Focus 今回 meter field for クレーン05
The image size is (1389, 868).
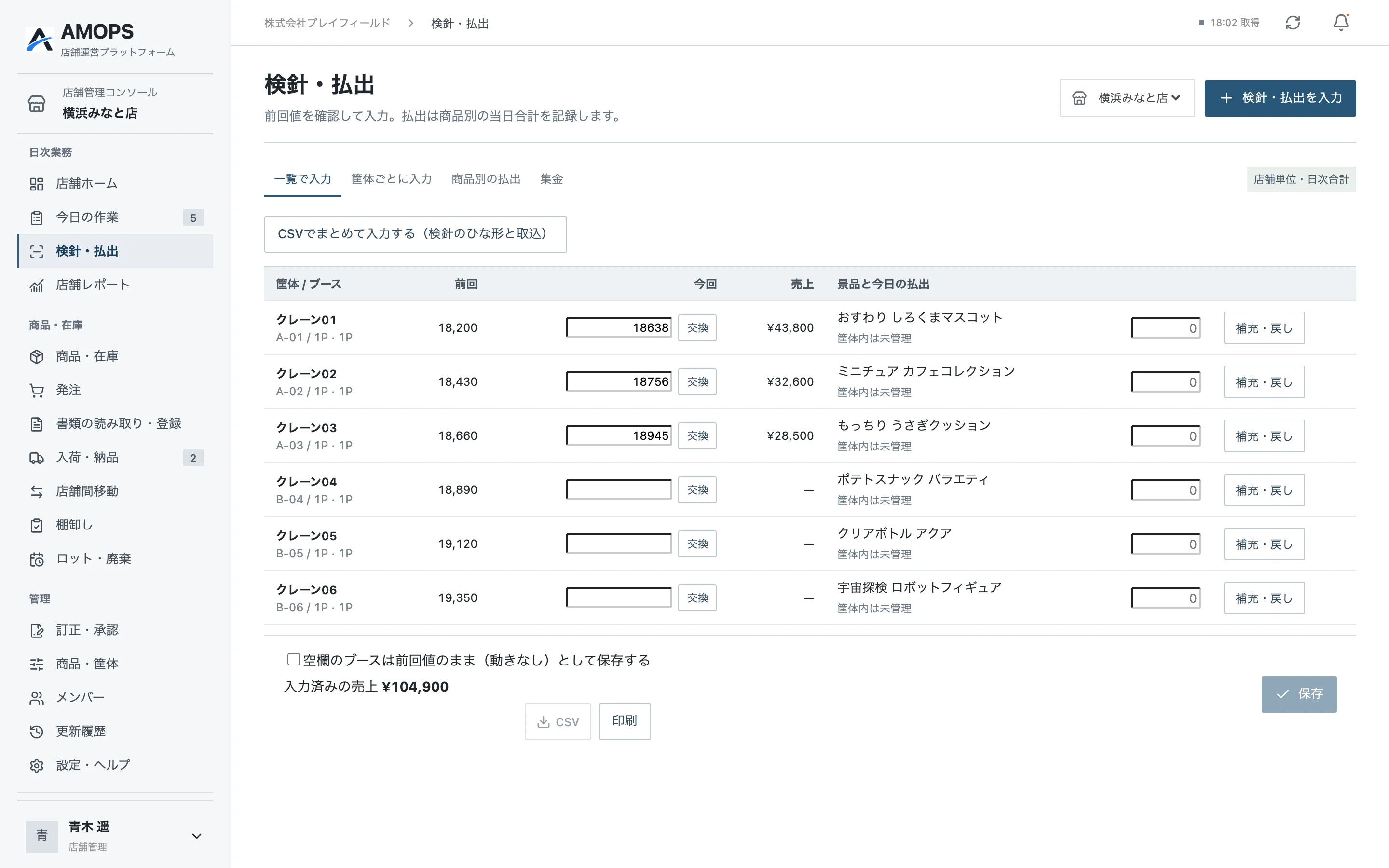pos(619,543)
